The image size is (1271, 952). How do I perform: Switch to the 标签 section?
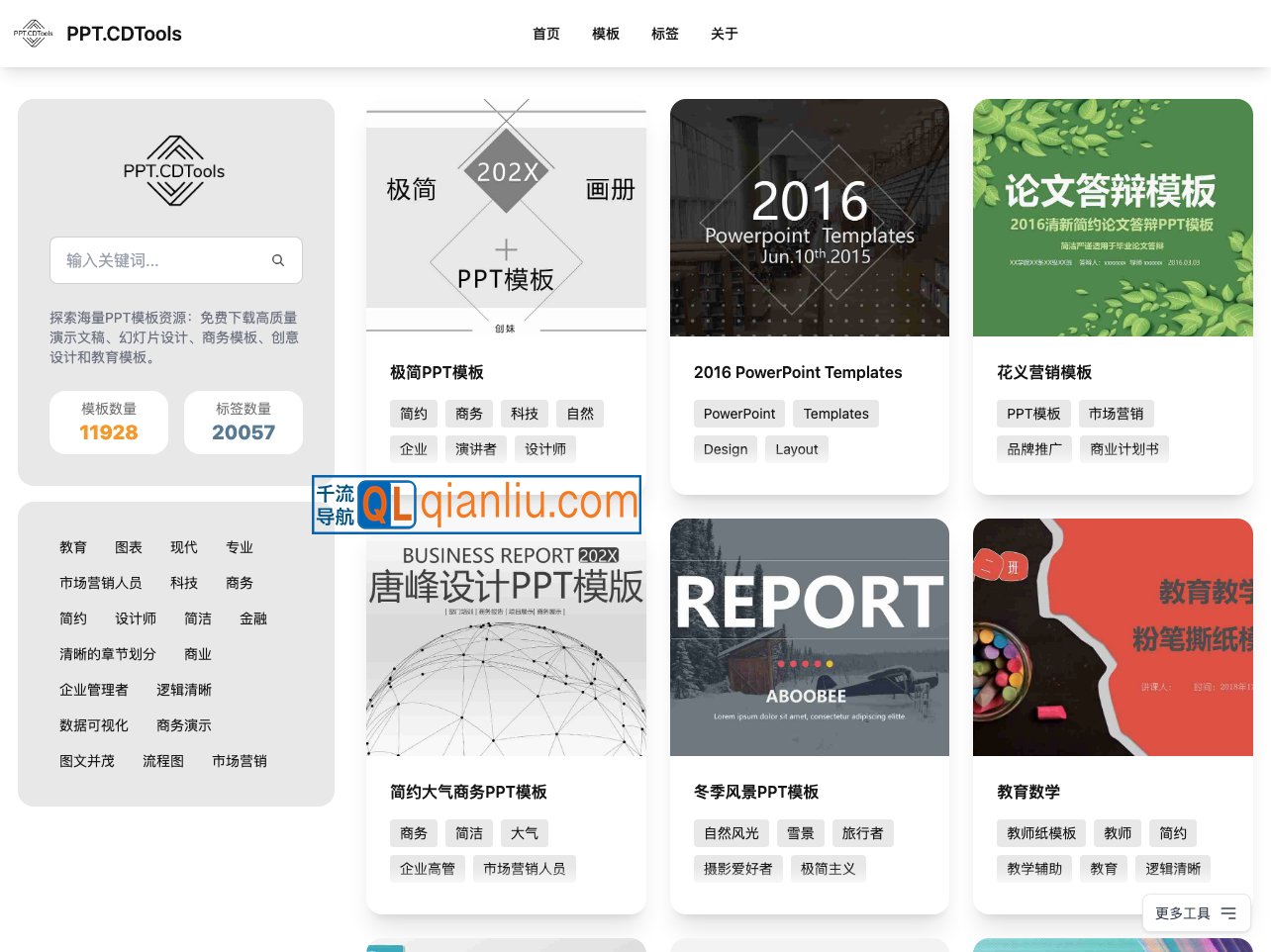point(664,33)
